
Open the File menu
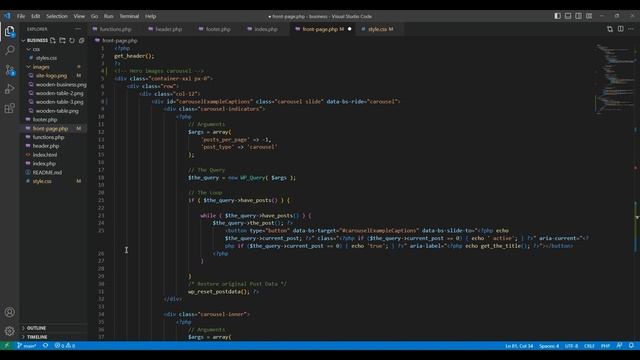[x=21, y=16]
